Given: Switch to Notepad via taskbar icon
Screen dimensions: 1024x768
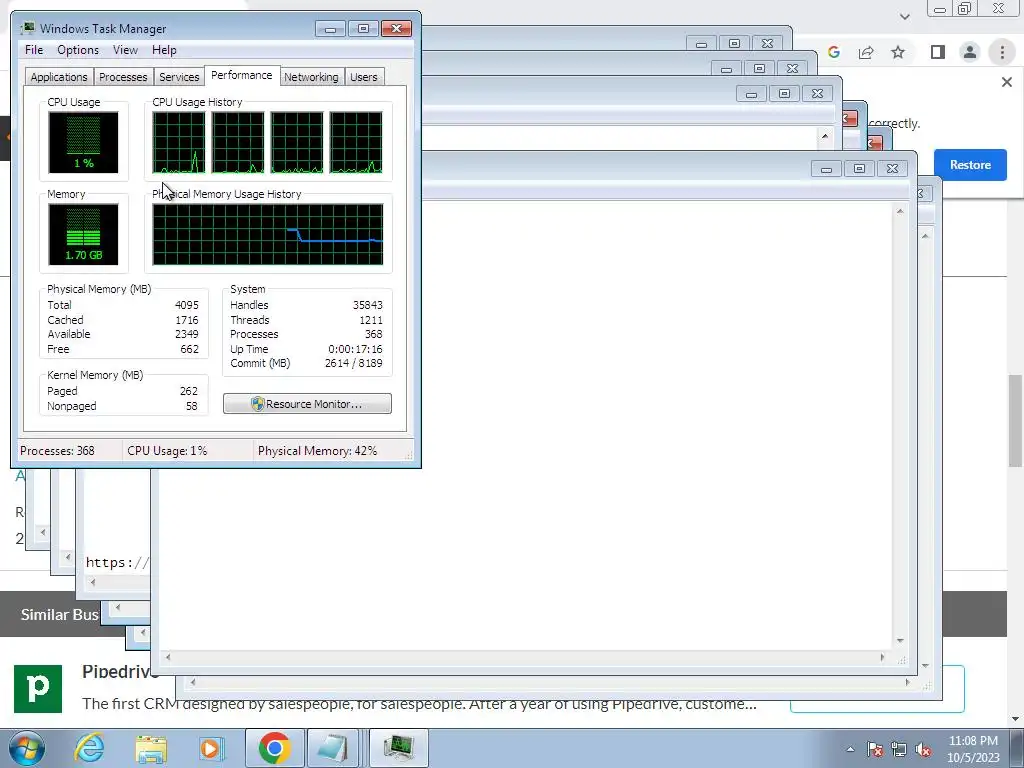Looking at the screenshot, I should click(335, 748).
